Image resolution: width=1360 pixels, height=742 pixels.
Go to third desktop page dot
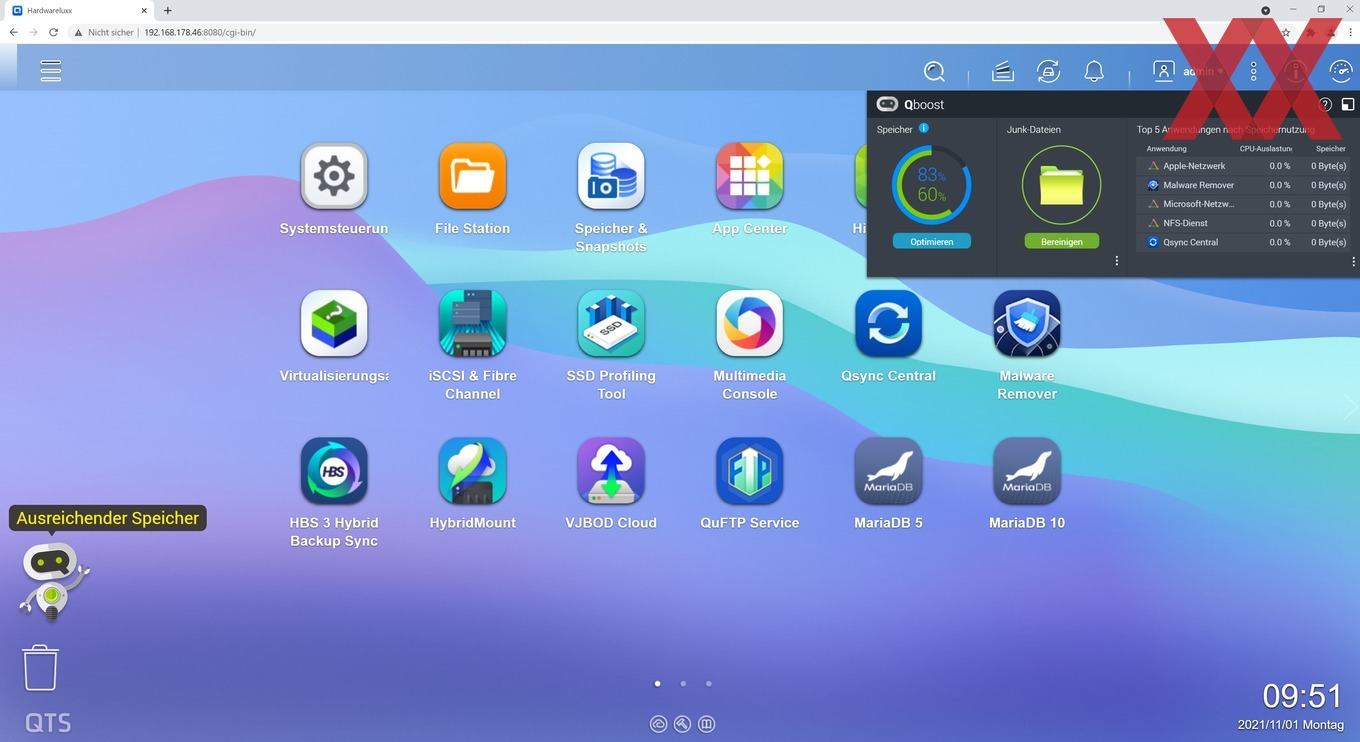[x=709, y=684]
